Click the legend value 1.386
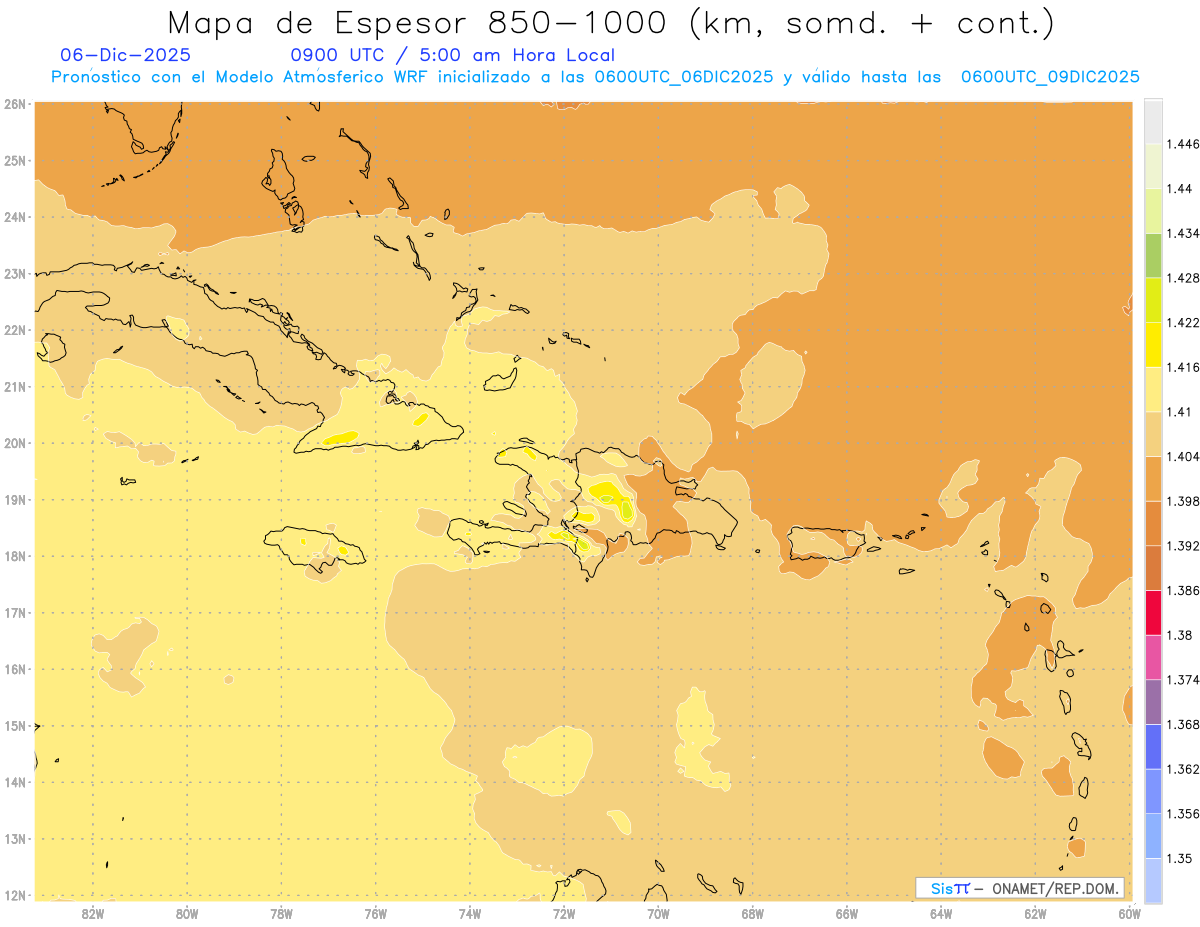 click(1183, 591)
